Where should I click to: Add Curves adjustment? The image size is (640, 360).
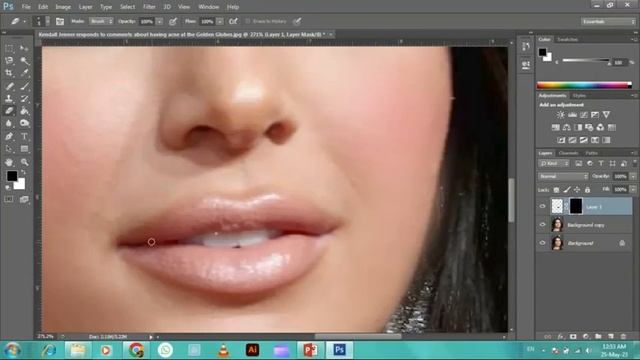coord(584,115)
